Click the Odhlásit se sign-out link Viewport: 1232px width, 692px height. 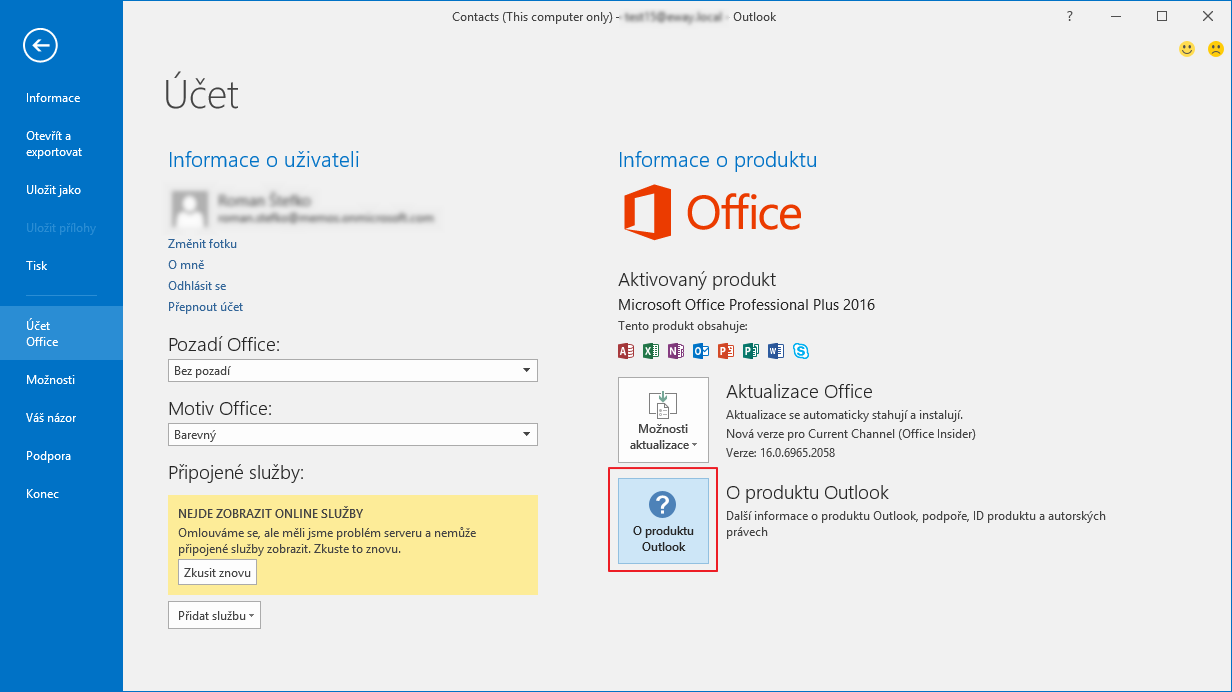pos(197,286)
